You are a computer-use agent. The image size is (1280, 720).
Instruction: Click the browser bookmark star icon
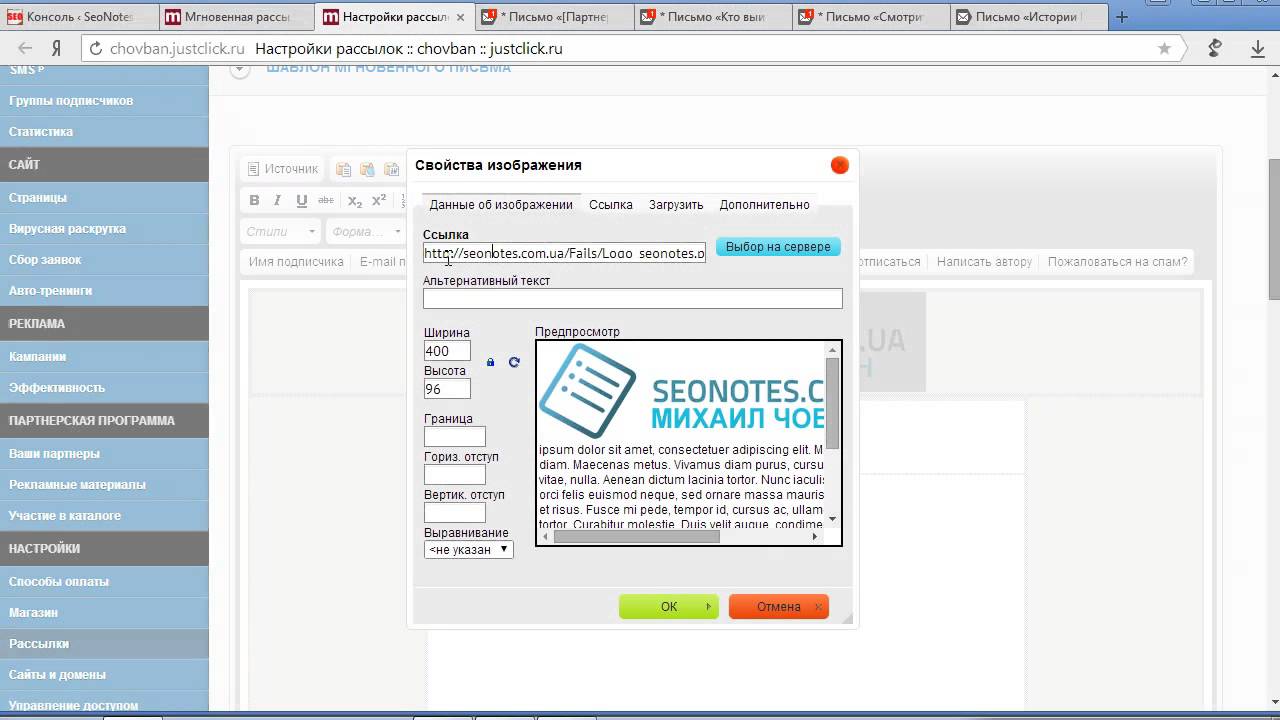[1164, 49]
